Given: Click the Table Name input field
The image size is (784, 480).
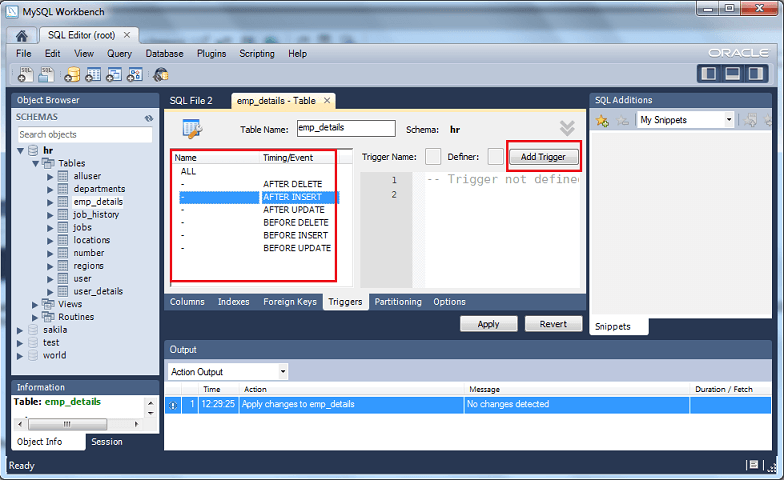Looking at the screenshot, I should point(346,128).
